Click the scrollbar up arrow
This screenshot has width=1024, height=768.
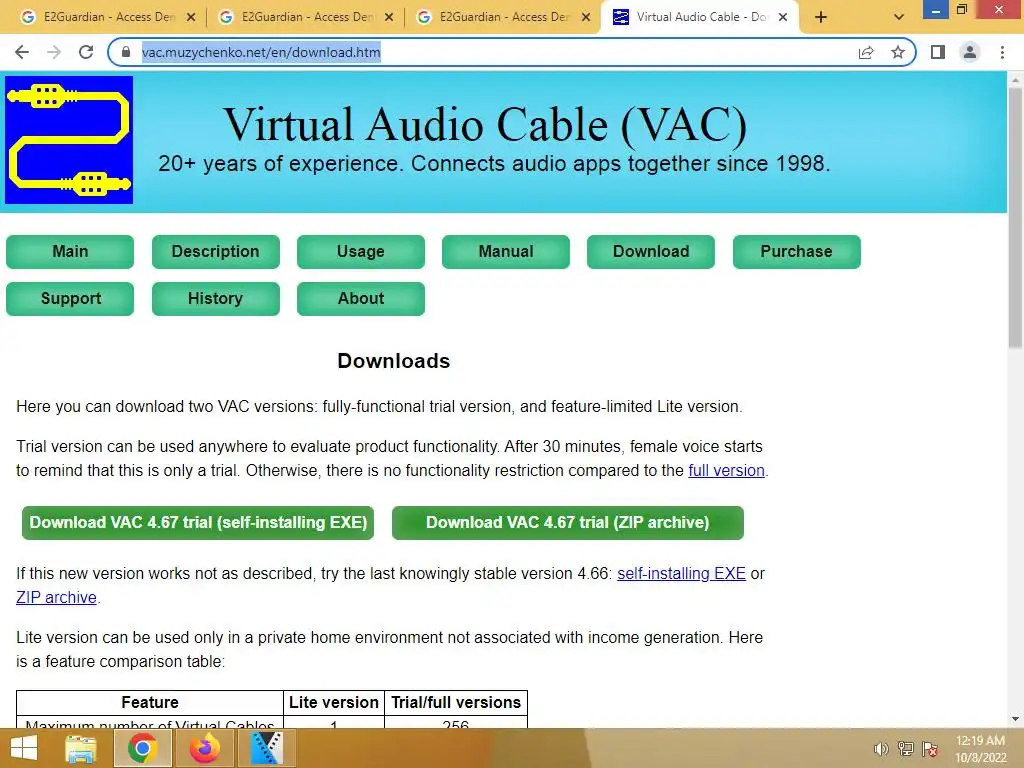pyautogui.click(x=1015, y=79)
